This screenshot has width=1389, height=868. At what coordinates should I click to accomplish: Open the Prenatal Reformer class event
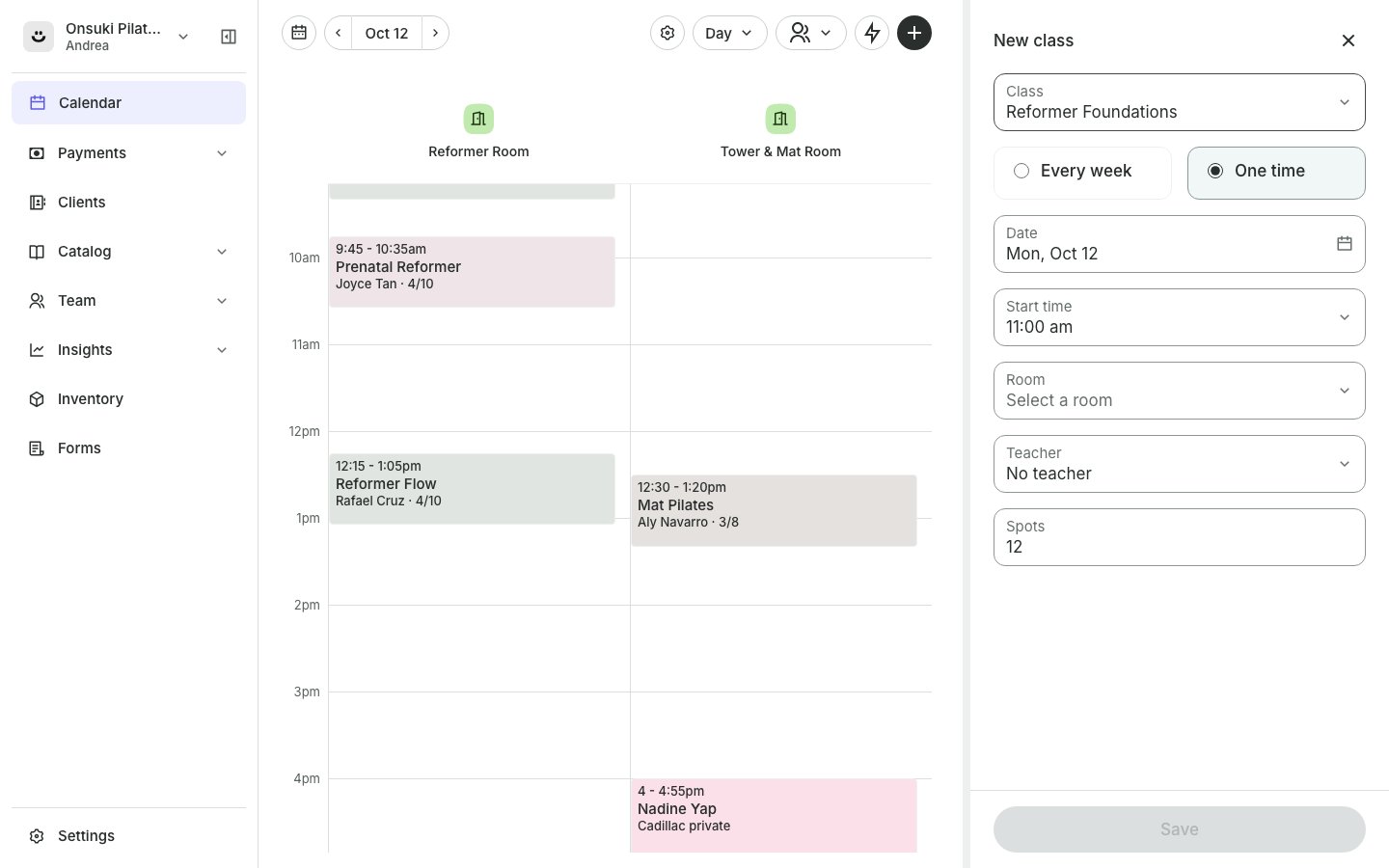pyautogui.click(x=472, y=272)
